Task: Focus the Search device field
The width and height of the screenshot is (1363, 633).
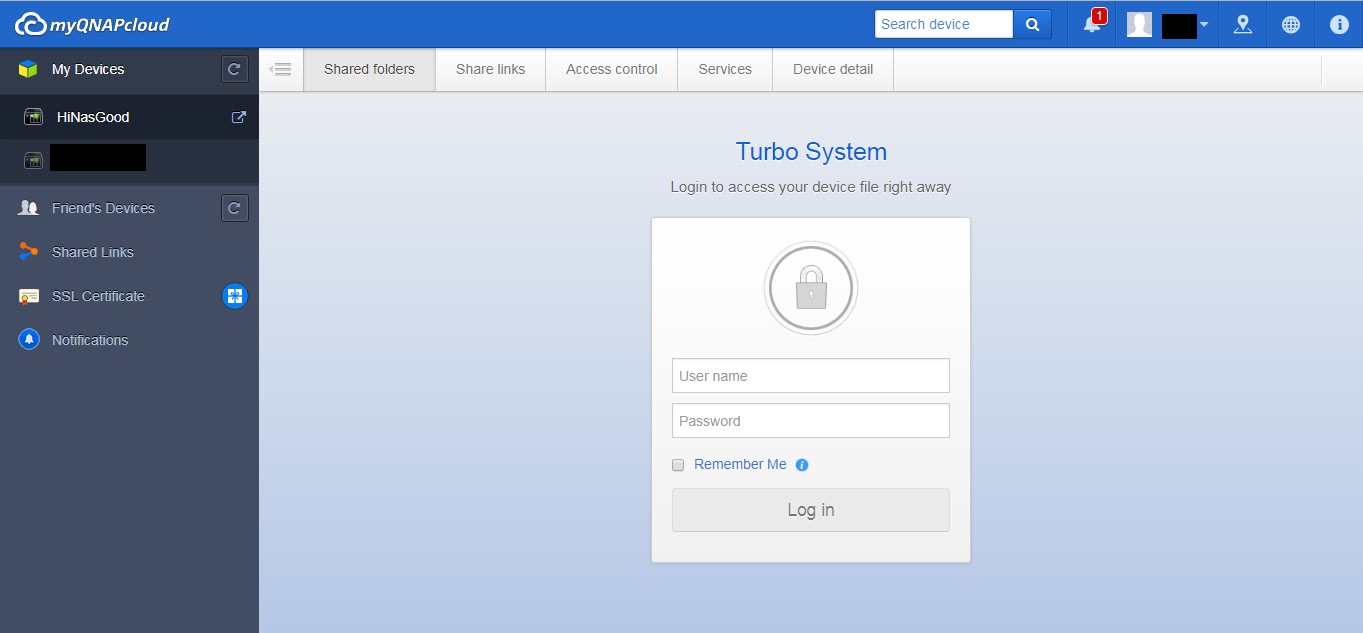Action: [x=944, y=24]
